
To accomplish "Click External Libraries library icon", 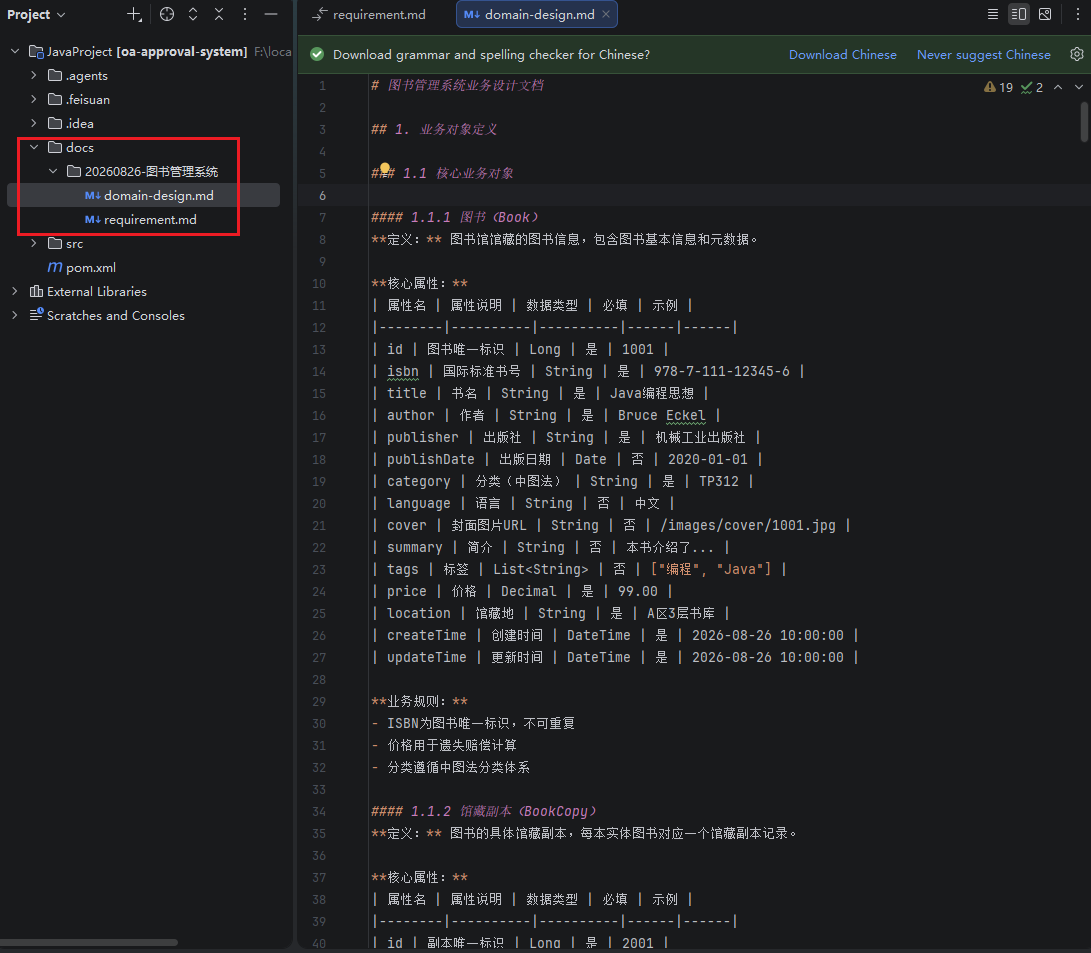I will 36,291.
